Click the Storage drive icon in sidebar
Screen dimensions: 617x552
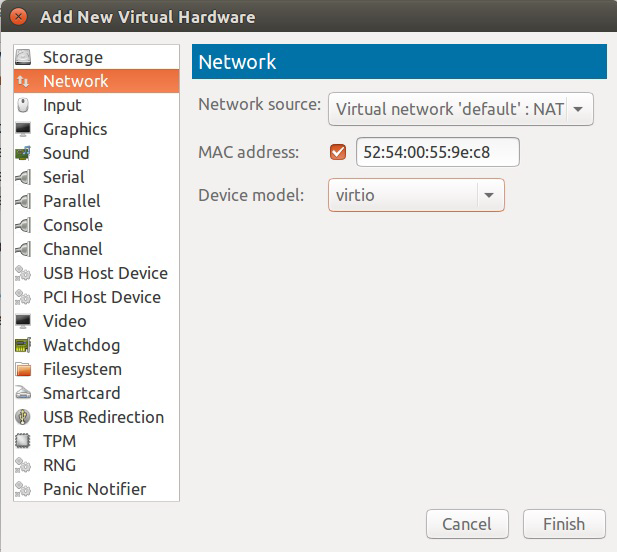coord(24,57)
